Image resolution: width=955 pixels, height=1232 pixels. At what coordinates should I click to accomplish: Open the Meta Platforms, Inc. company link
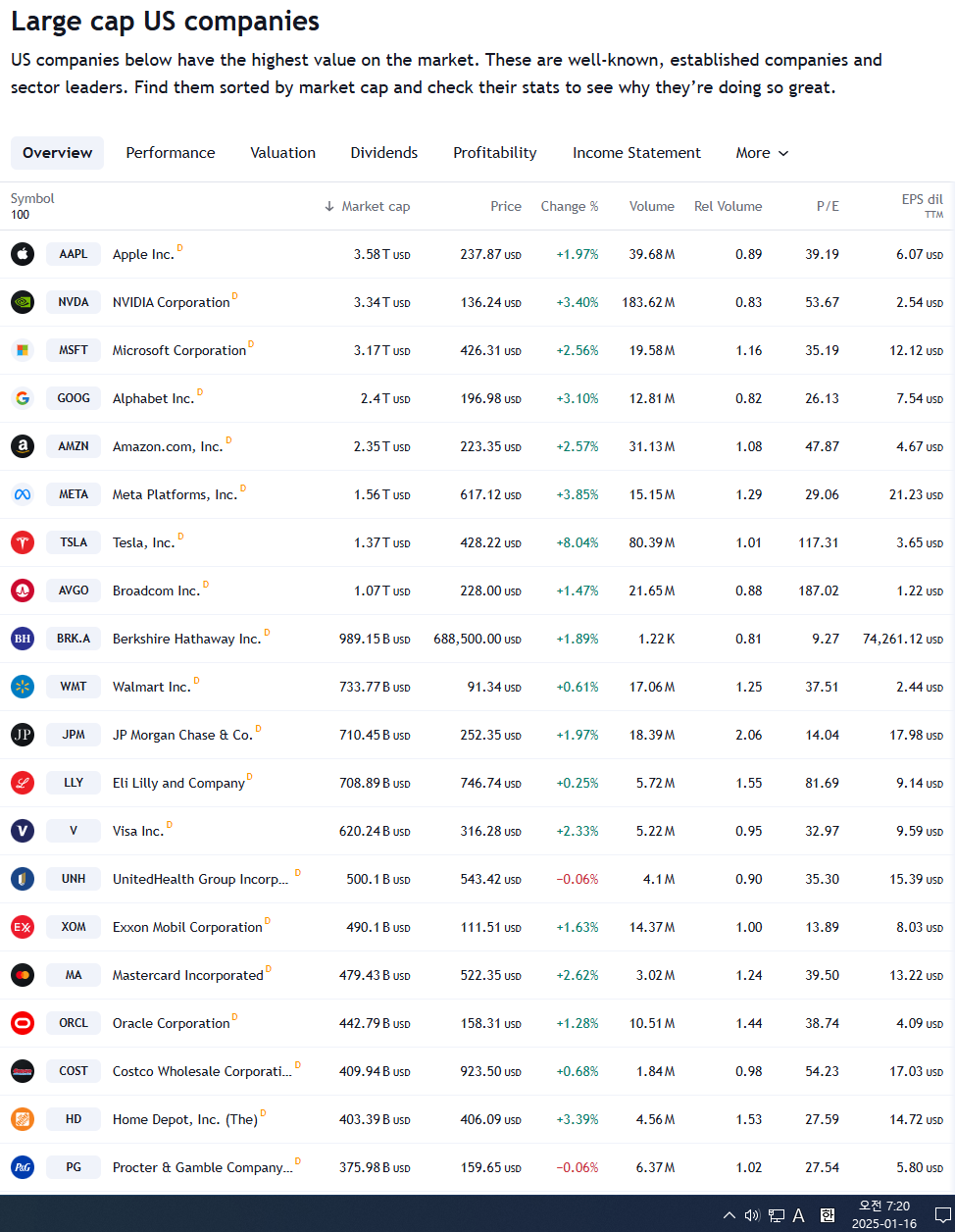point(175,495)
